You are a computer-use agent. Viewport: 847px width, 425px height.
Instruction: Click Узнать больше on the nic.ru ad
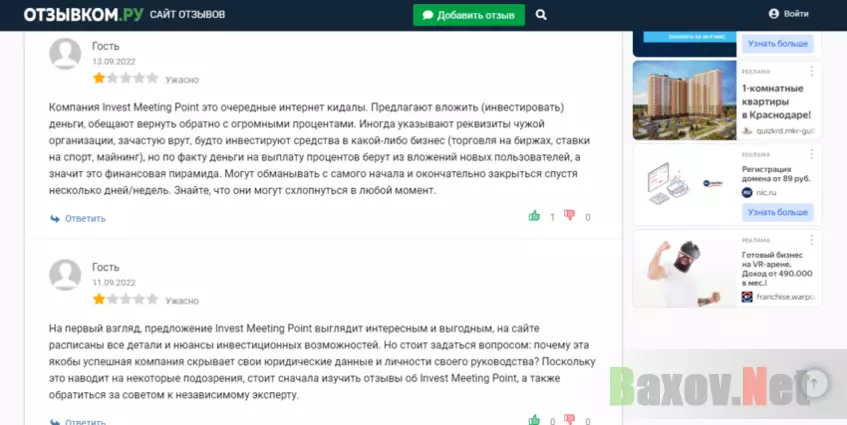777,212
